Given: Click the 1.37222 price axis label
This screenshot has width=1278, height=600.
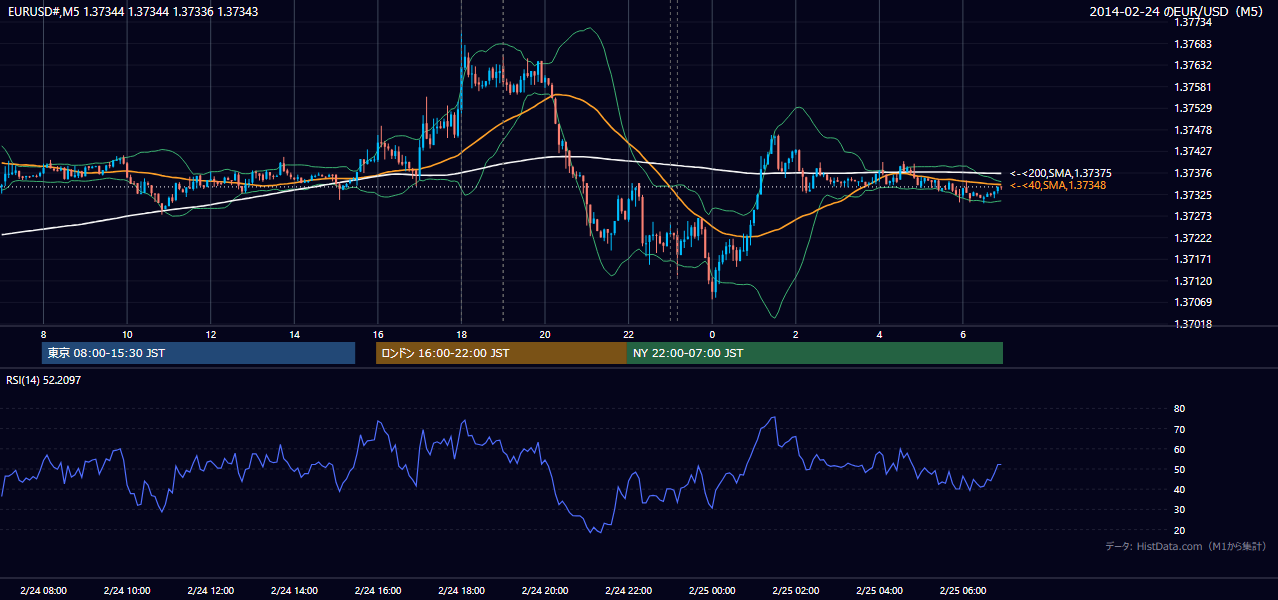Looking at the screenshot, I should coord(1193,238).
